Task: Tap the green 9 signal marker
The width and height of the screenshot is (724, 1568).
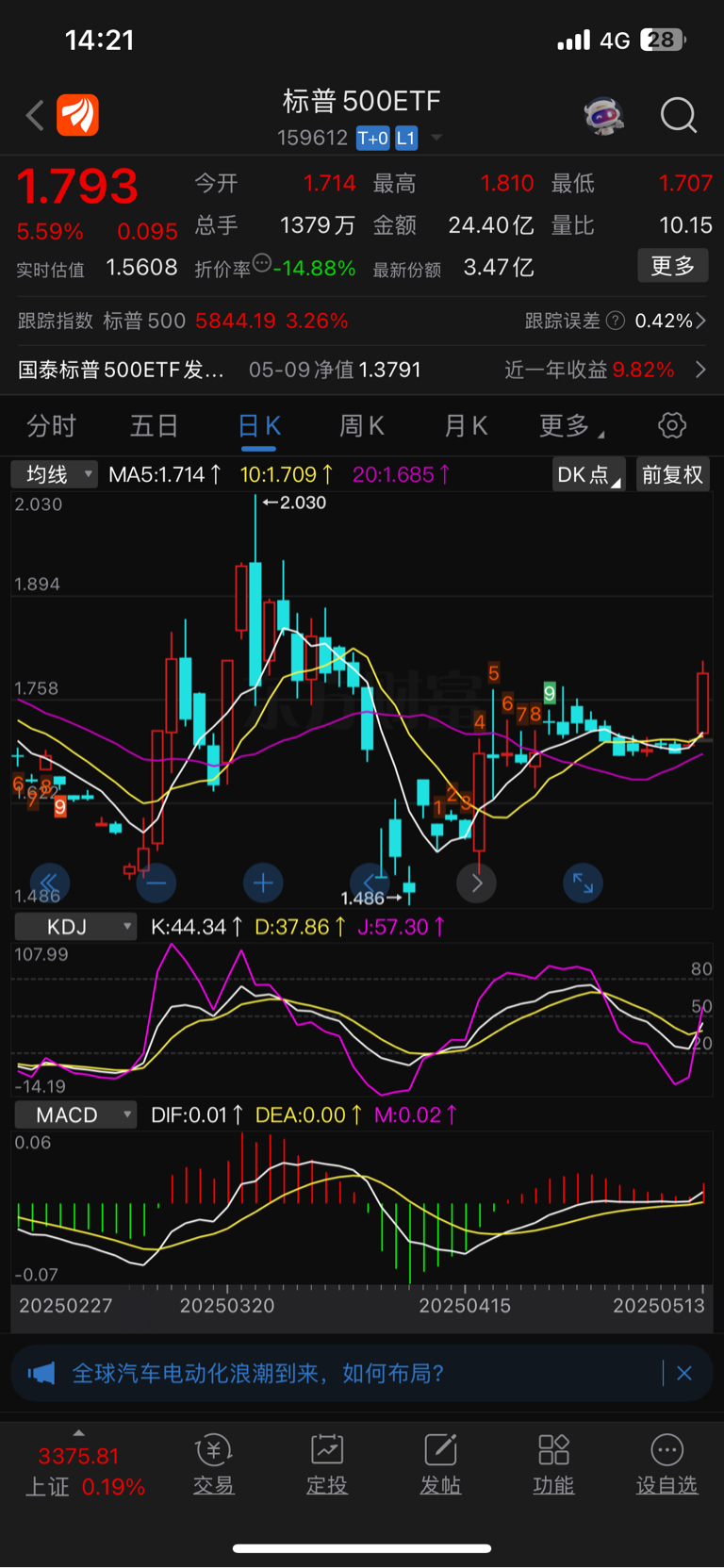Action: coord(550,692)
